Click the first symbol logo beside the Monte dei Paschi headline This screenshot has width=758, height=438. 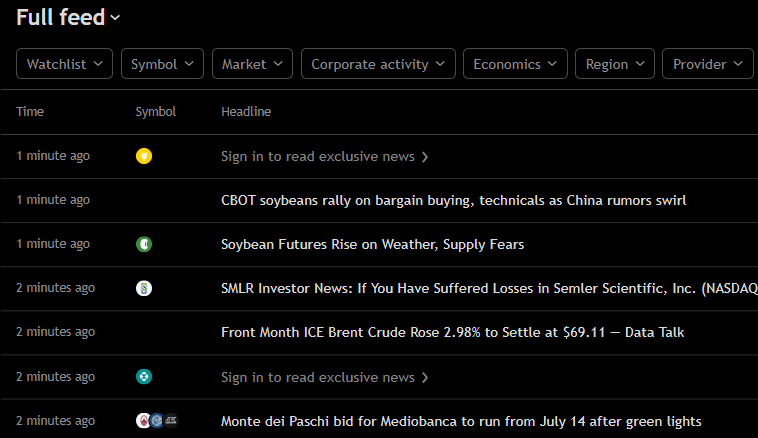pos(143,421)
